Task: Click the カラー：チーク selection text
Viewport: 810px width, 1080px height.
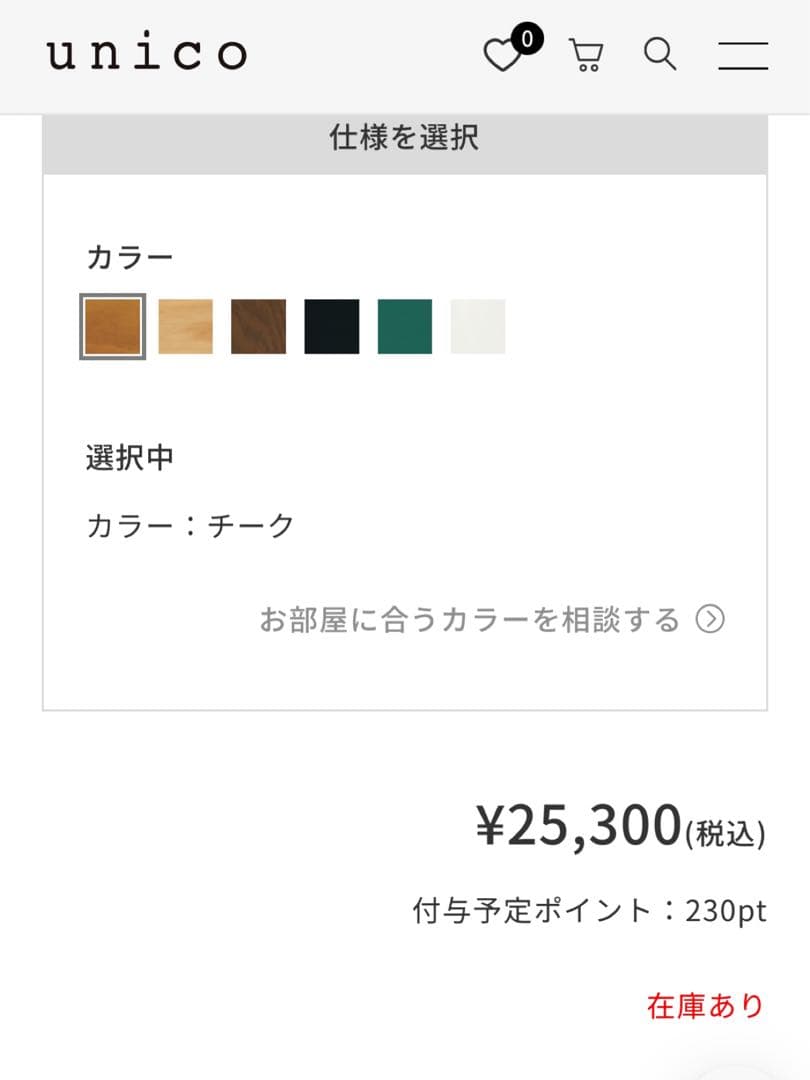Action: click(x=188, y=523)
